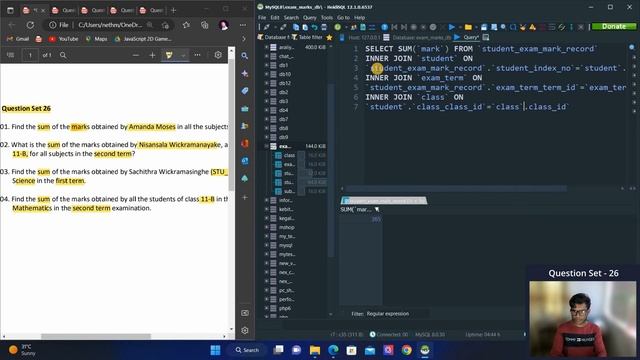Click the Edge refresh page icon
The height and width of the screenshot is (360, 640).
(30, 25)
